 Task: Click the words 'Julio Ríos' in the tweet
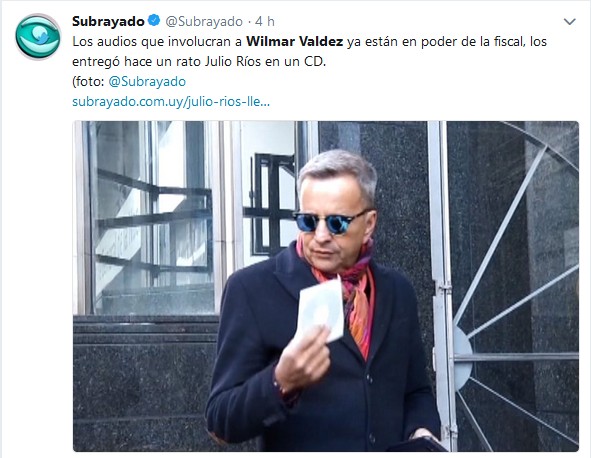click(233, 61)
